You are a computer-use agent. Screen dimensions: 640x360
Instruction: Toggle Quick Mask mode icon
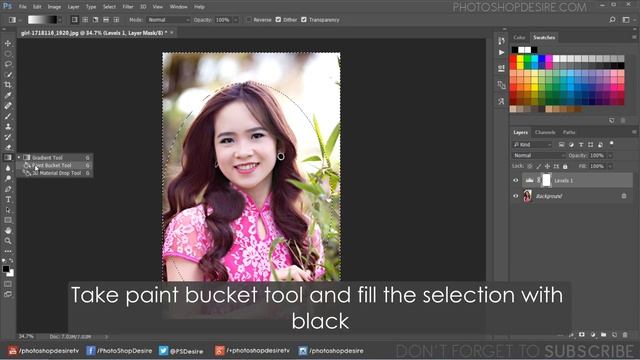pyautogui.click(x=8, y=284)
